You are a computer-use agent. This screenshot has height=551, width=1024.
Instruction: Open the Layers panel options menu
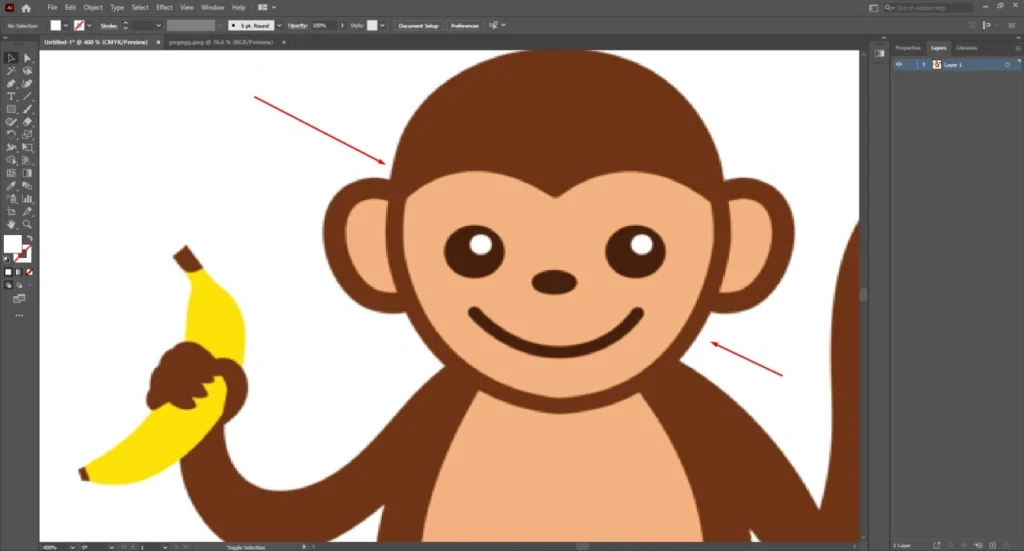[1017, 48]
